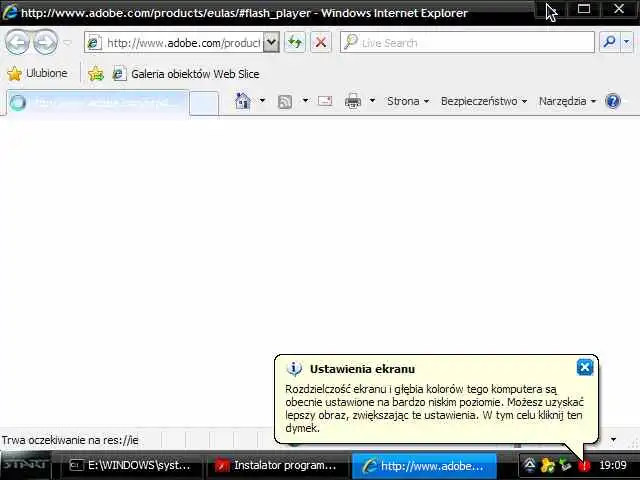Open a new blank tab
The image size is (640, 480).
[x=204, y=103]
